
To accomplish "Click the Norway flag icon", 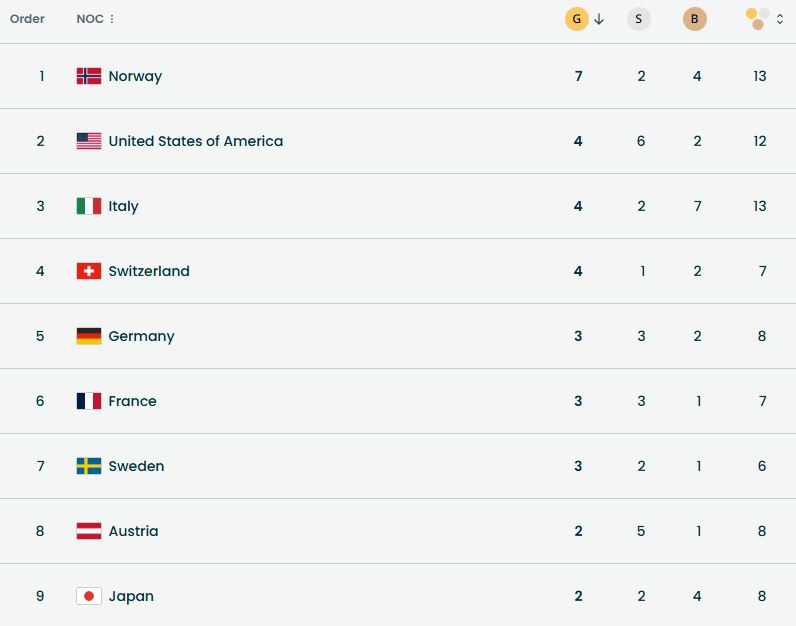I will coord(89,76).
